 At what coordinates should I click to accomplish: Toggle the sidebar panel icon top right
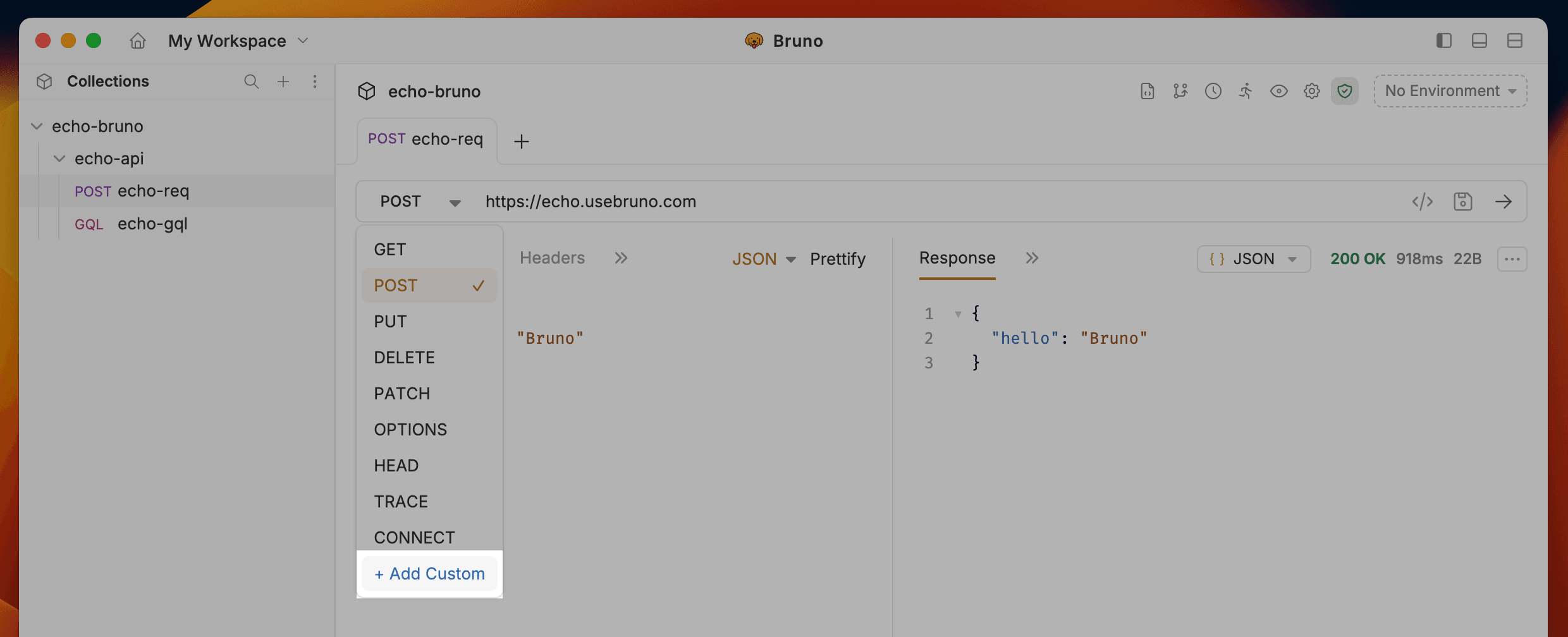click(x=1443, y=40)
